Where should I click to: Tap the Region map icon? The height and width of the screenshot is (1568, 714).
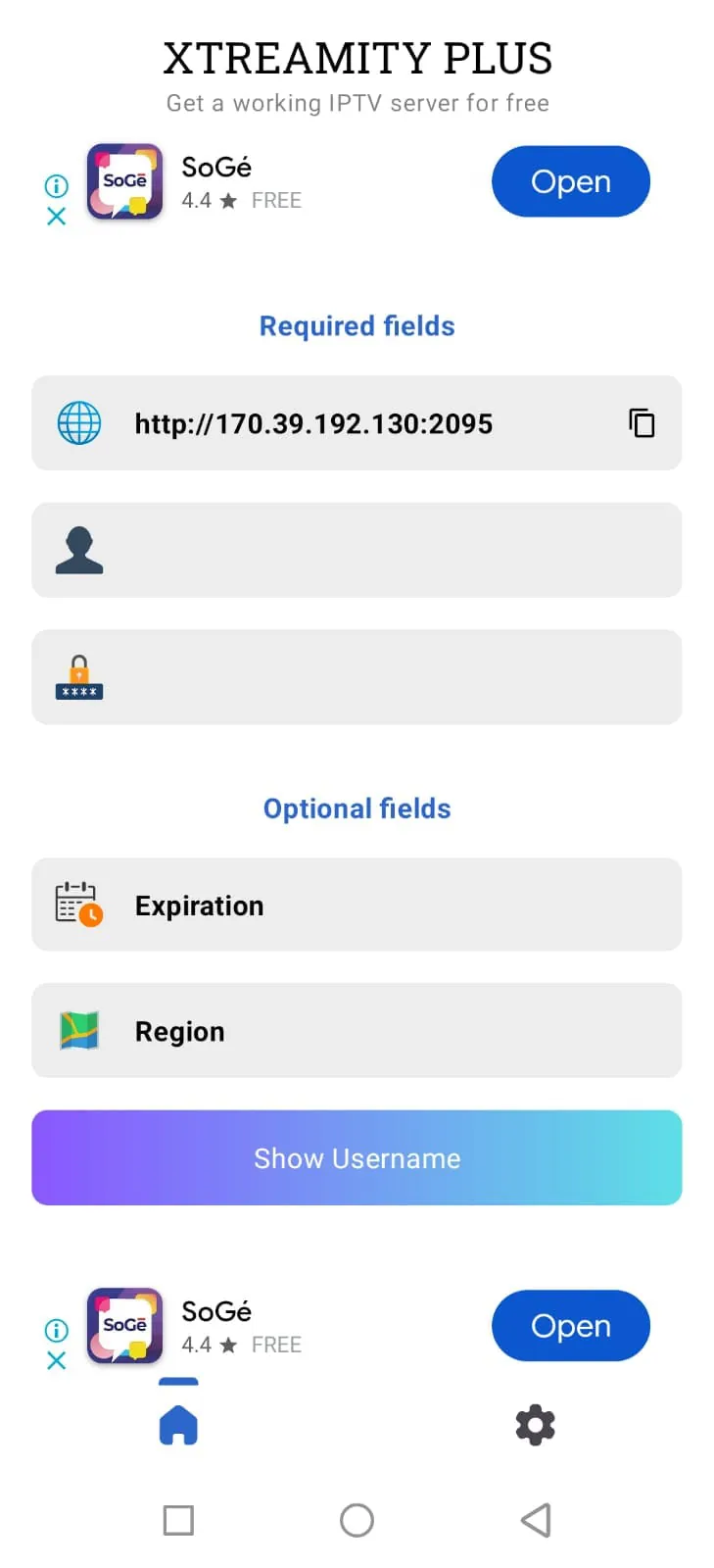tap(79, 1031)
